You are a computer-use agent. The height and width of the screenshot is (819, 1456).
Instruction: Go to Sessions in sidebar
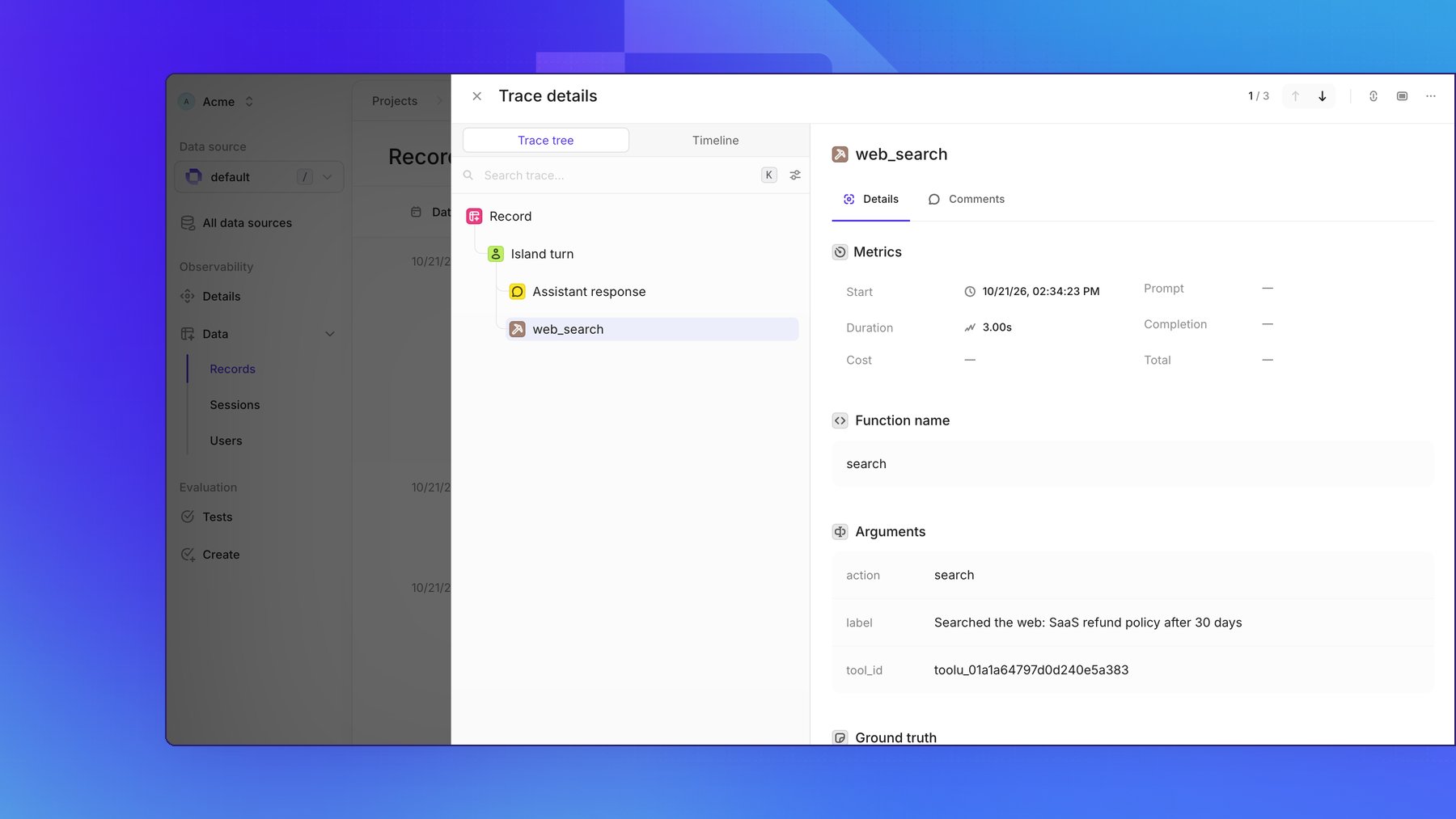click(x=235, y=405)
